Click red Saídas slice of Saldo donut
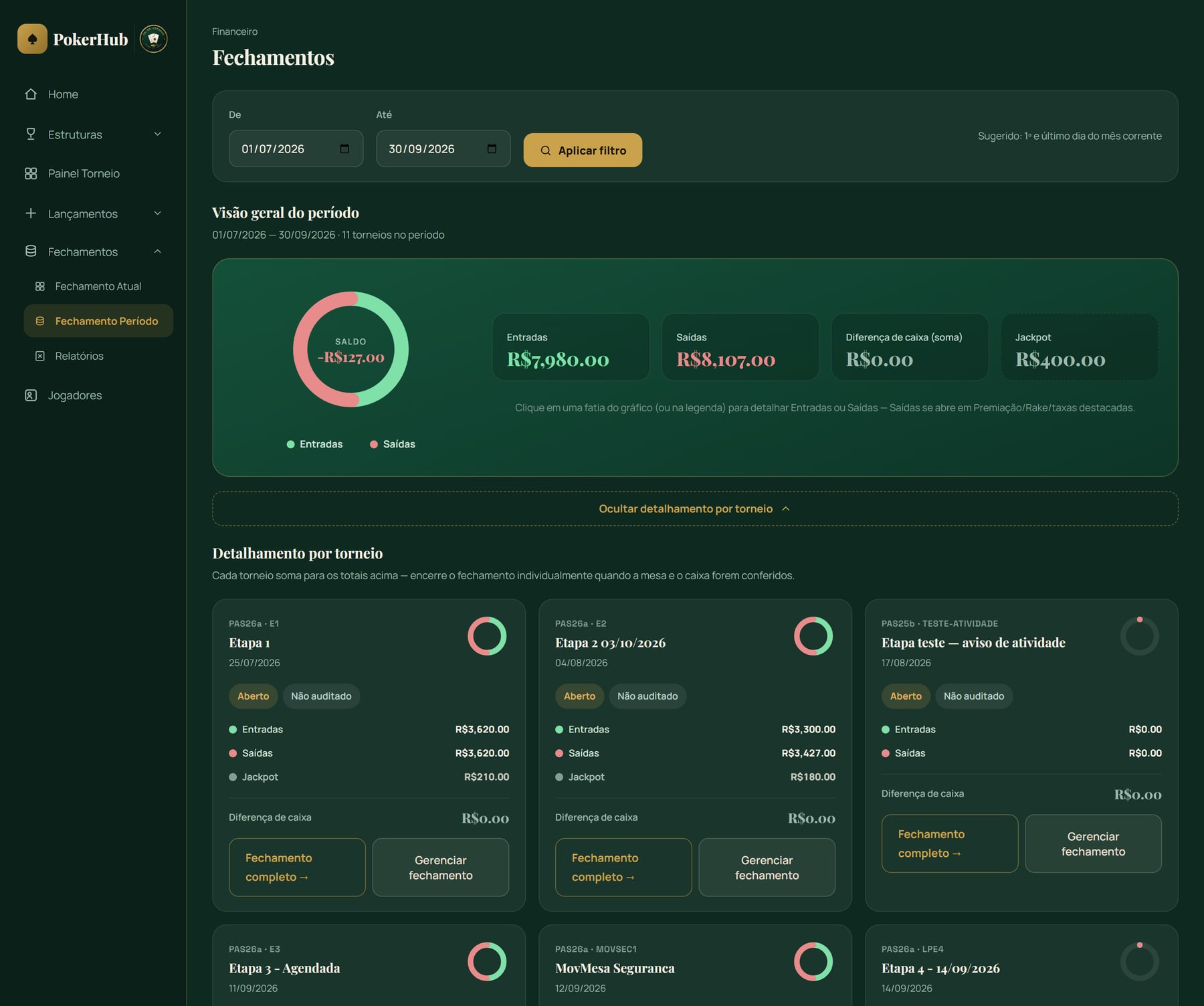Screen dimensions: 1204x1006 pos(300,349)
